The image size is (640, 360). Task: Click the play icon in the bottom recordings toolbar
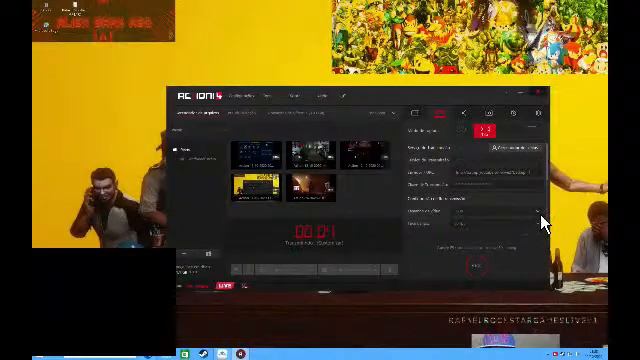237,269
